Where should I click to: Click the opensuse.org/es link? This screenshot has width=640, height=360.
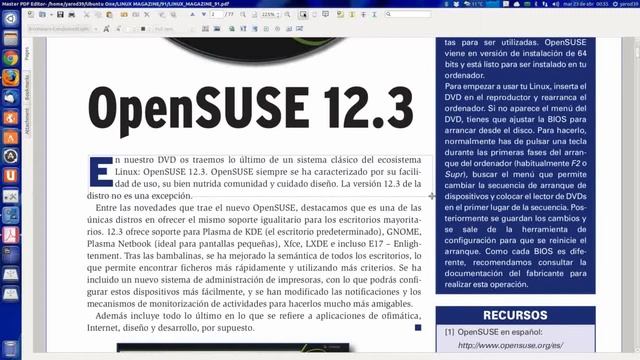click(x=510, y=346)
